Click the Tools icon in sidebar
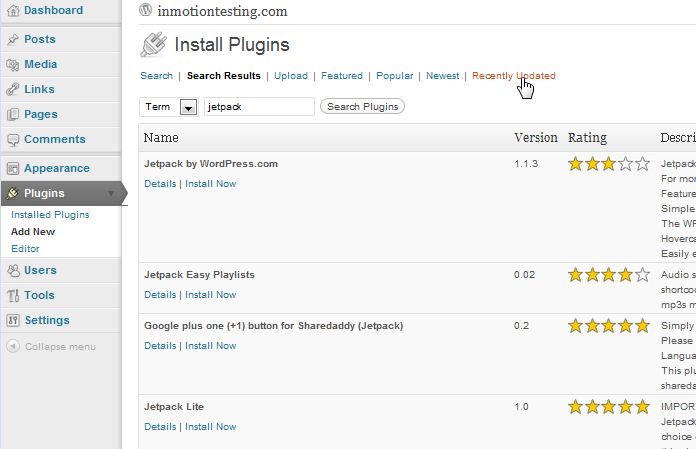 point(12,295)
